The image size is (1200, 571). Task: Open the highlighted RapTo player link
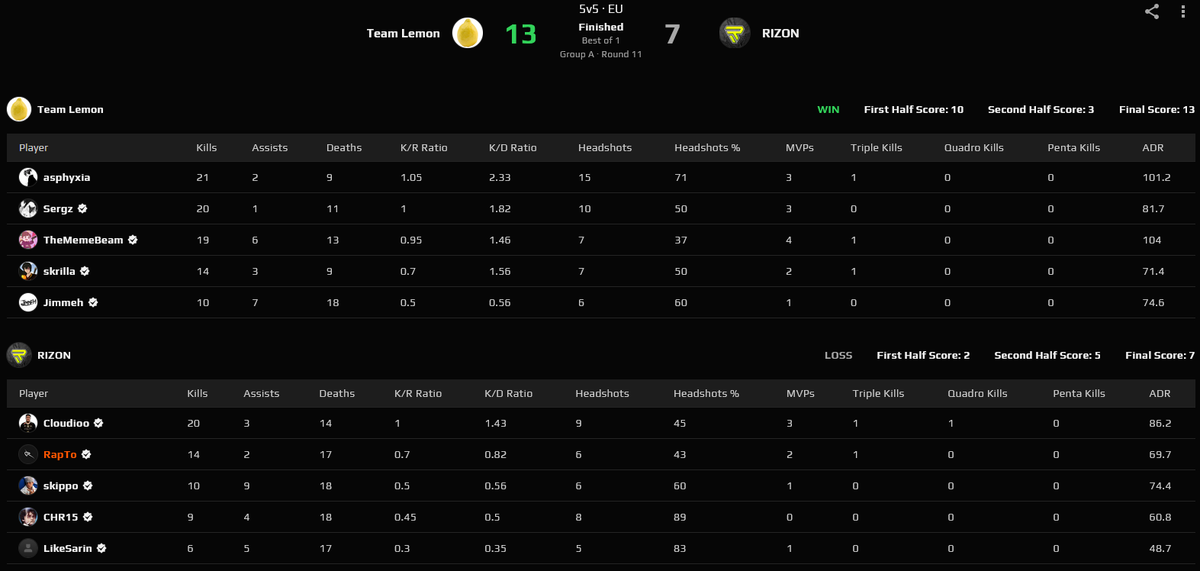pyautogui.click(x=60, y=454)
